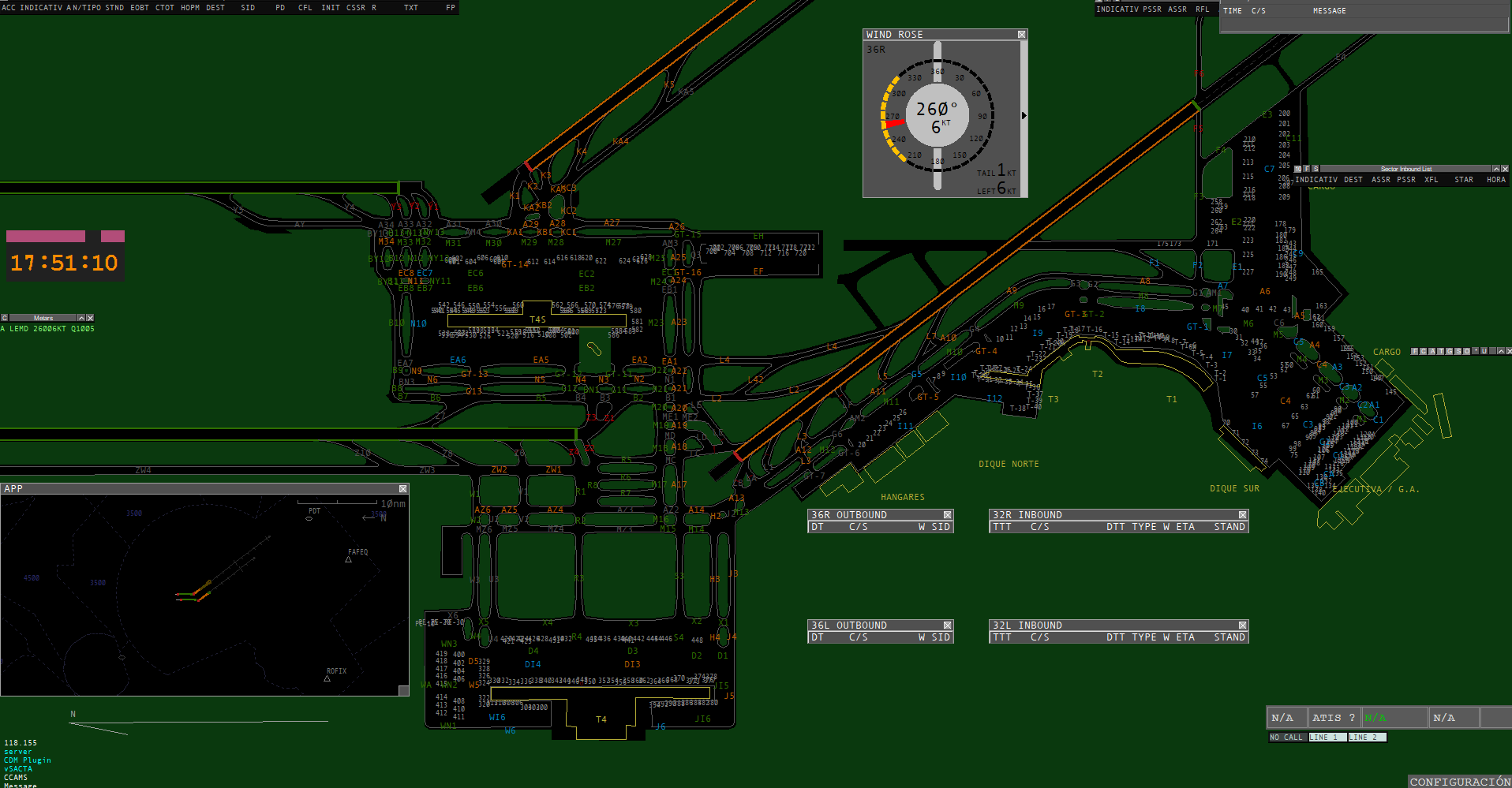Select LINE 1 button
The width and height of the screenshot is (1512, 788).
click(1327, 738)
